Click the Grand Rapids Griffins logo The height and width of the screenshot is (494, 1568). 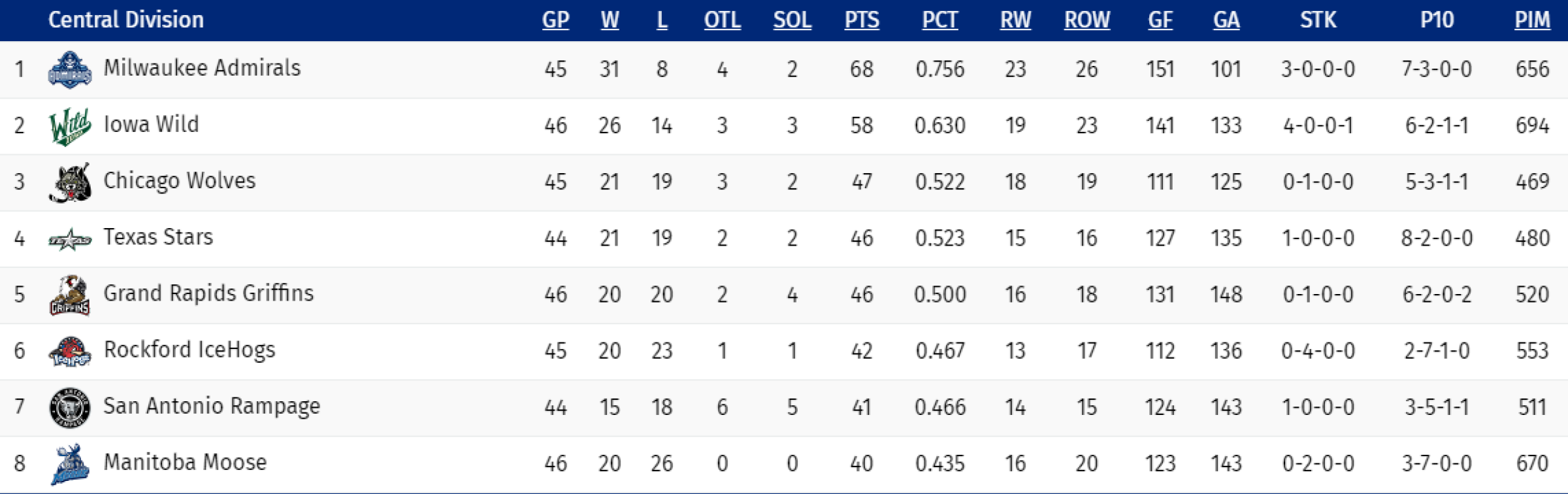(70, 295)
